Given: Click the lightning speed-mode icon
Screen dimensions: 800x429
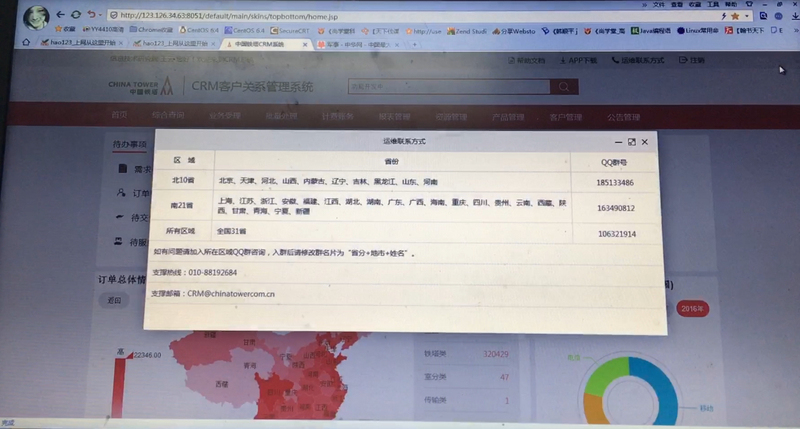Looking at the screenshot, I should tap(723, 16).
